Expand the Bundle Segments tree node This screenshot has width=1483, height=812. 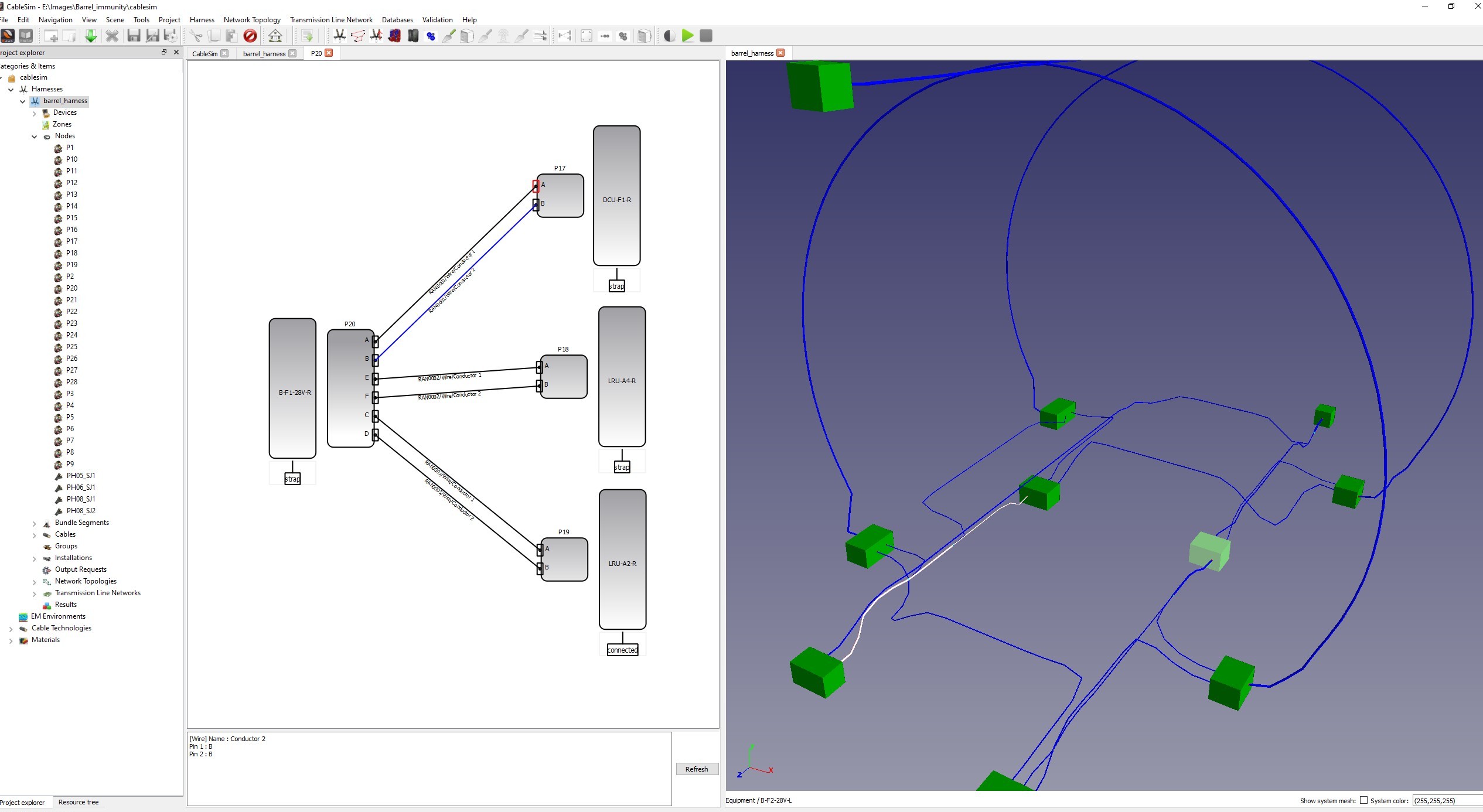coord(34,523)
